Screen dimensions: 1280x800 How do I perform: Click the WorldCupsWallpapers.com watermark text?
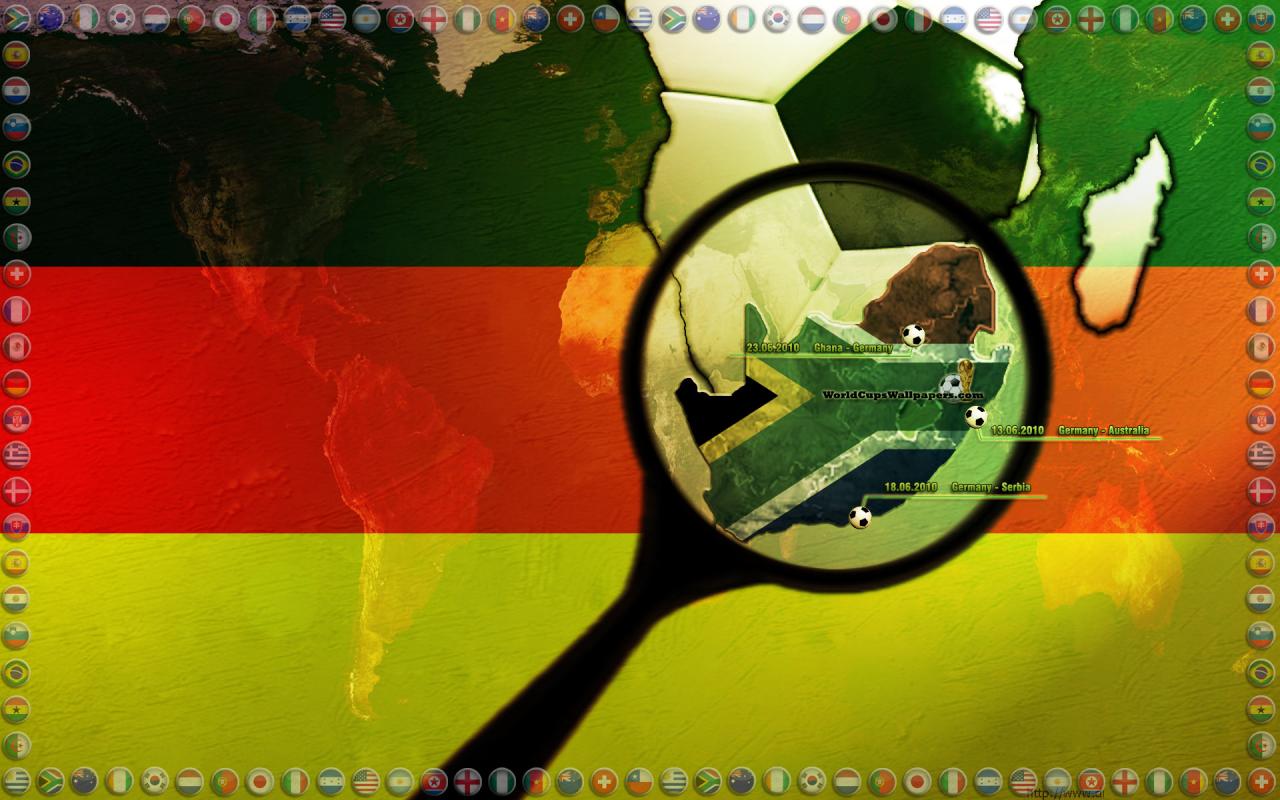point(895,395)
